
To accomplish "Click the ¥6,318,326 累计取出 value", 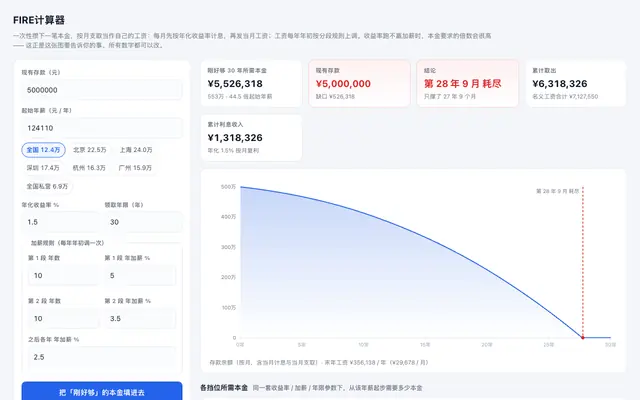I will [x=560, y=84].
